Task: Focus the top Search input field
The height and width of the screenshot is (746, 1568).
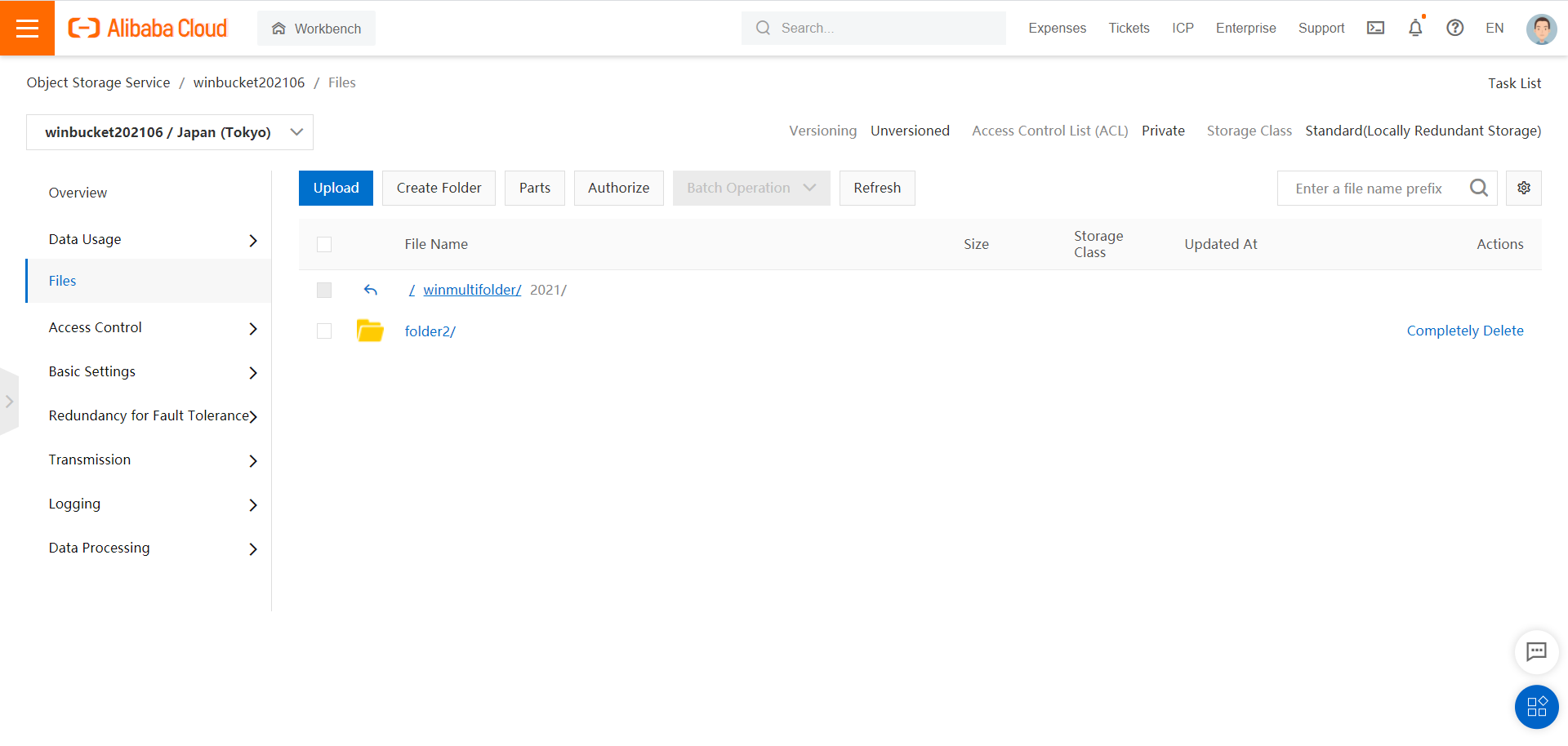Action: [874, 28]
